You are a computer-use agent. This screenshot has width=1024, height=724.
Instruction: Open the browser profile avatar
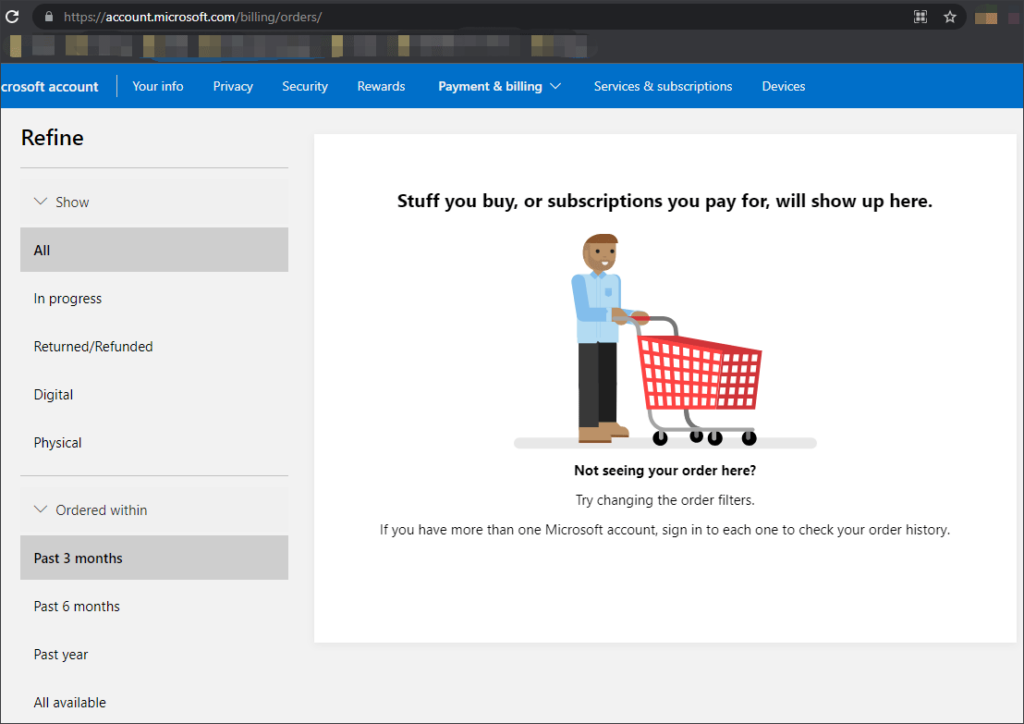tap(986, 16)
